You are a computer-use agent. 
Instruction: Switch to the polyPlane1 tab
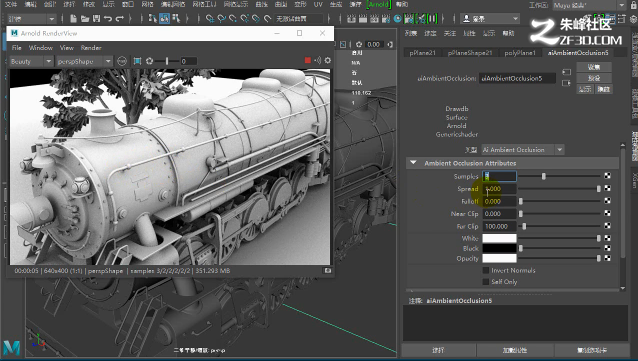click(x=520, y=53)
